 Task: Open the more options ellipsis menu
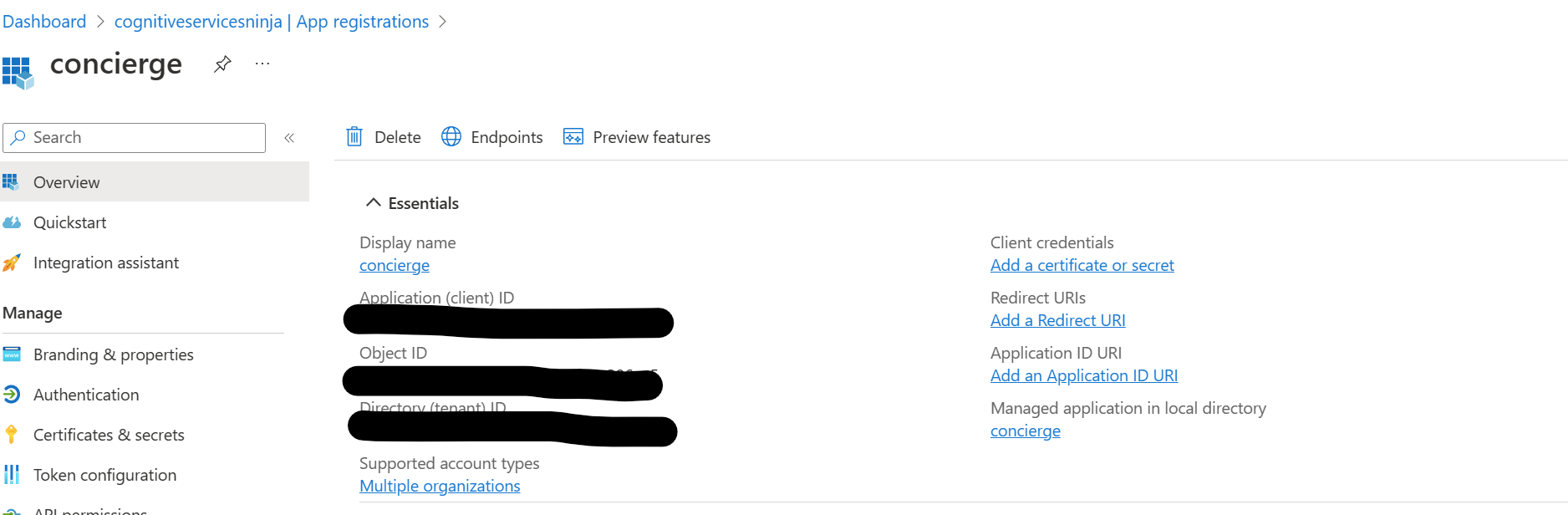tap(262, 64)
